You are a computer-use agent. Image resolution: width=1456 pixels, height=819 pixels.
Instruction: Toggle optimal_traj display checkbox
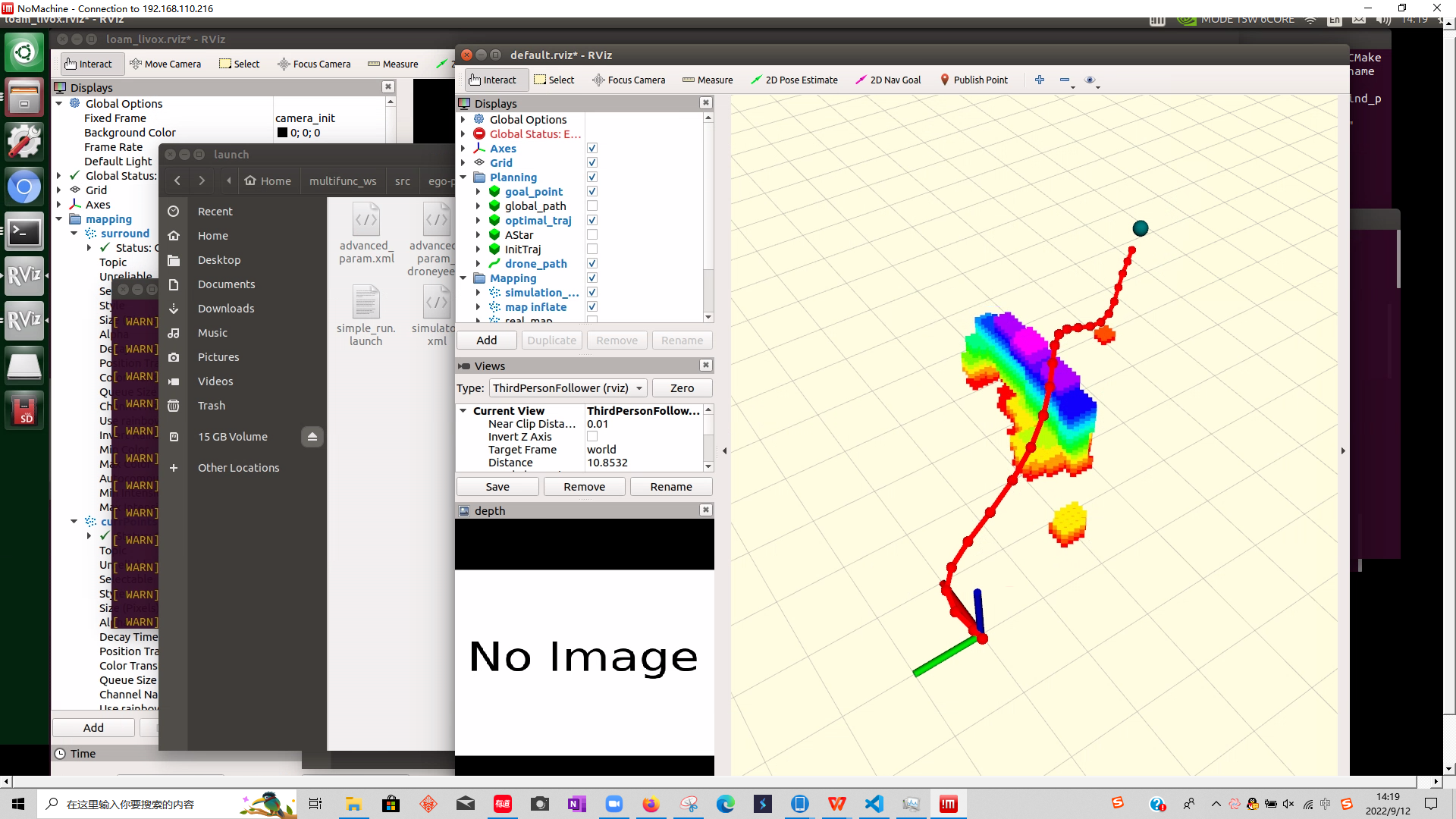pyautogui.click(x=592, y=221)
